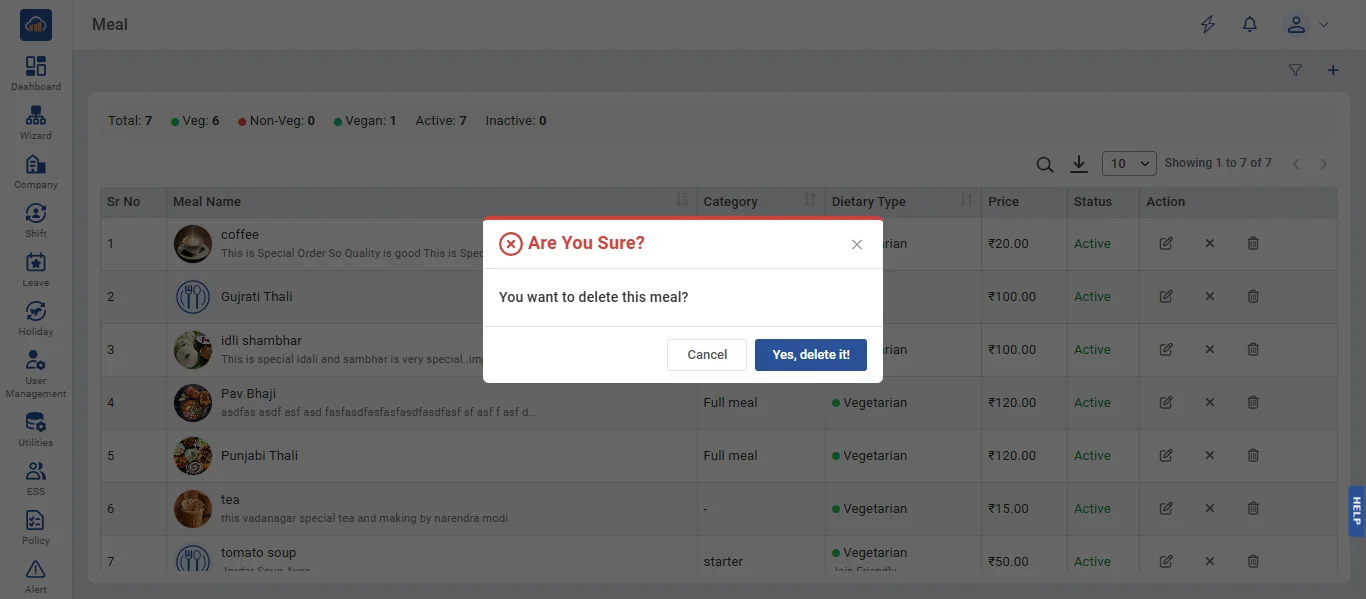Open Policy sidebar item
The width and height of the screenshot is (1366, 599).
36,528
